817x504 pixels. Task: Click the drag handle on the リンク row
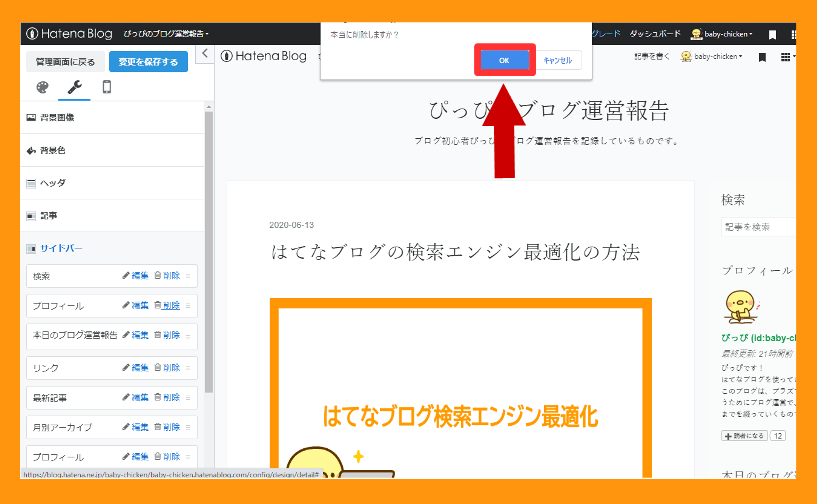tap(188, 368)
